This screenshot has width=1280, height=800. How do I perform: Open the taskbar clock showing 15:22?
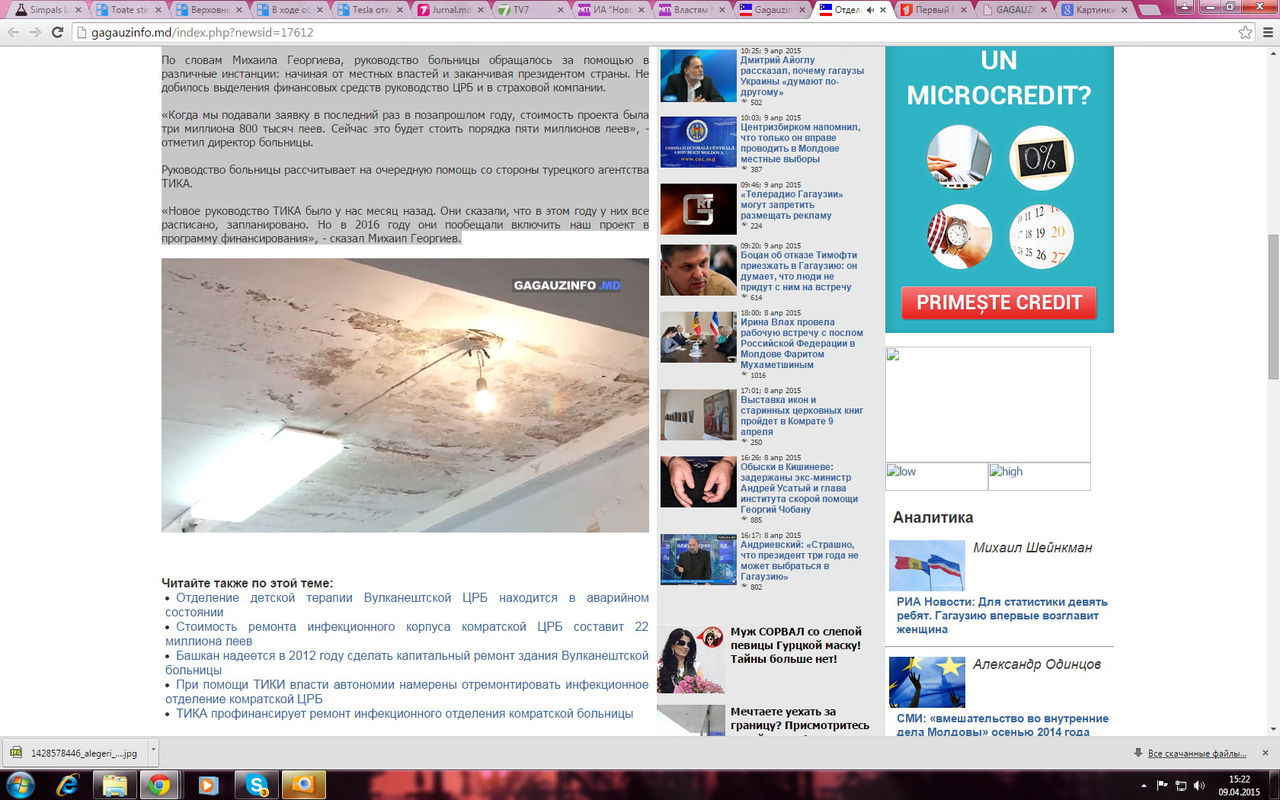[x=1239, y=785]
